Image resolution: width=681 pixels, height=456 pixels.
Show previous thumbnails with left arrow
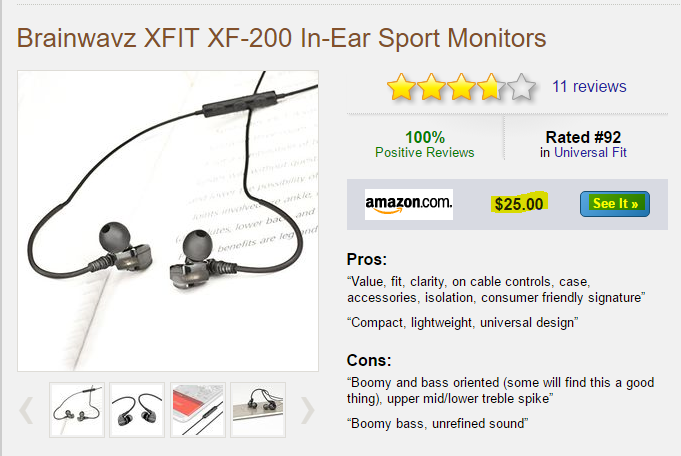(x=26, y=410)
